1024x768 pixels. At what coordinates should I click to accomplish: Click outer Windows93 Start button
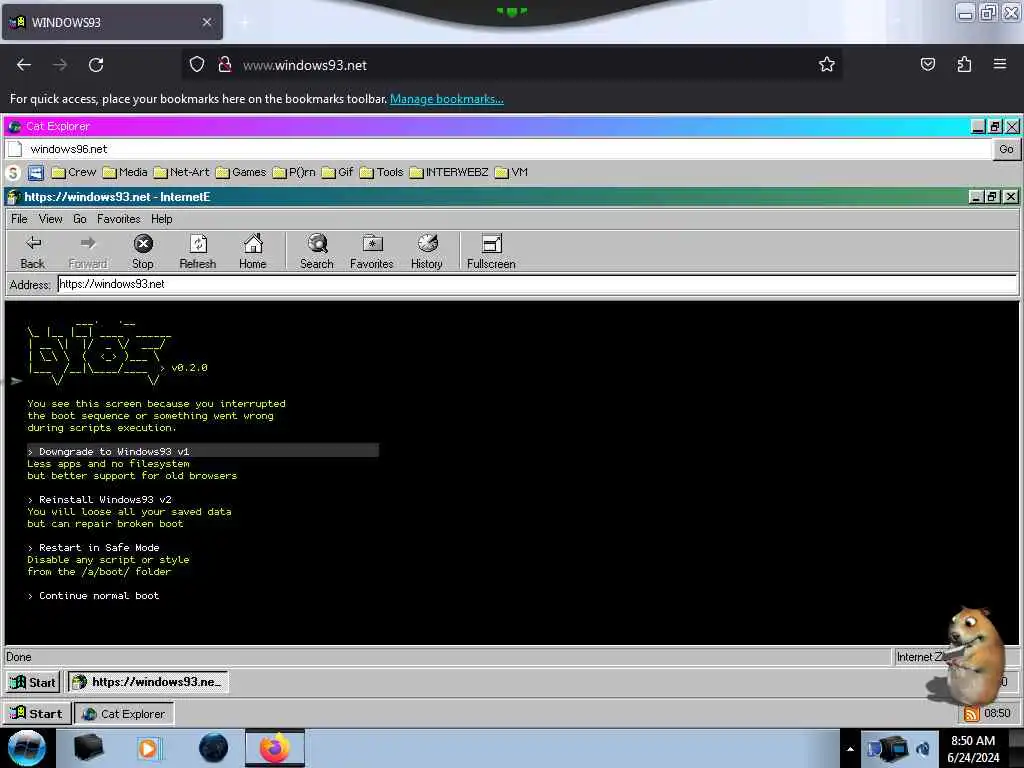click(x=36, y=713)
